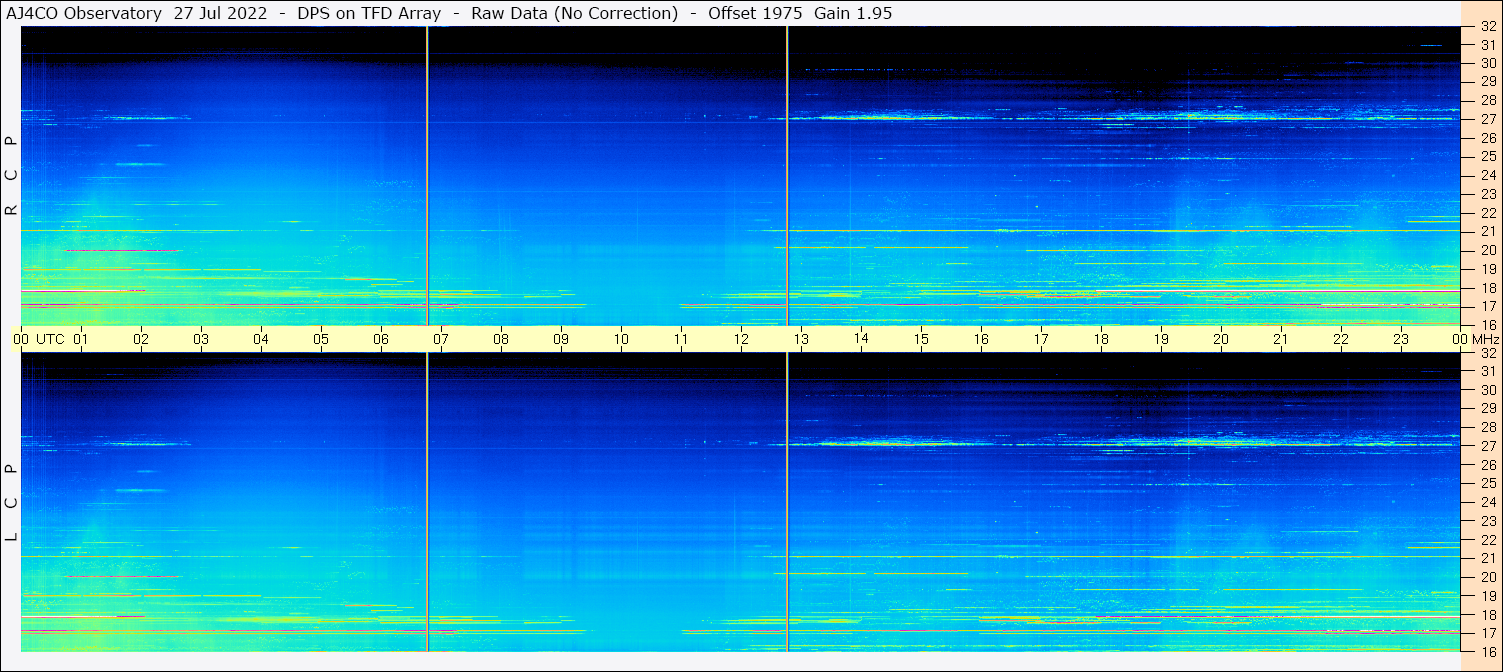This screenshot has width=1503, height=672.
Task: Click the "19" hour tick on the time axis
Action: [x=1161, y=339]
